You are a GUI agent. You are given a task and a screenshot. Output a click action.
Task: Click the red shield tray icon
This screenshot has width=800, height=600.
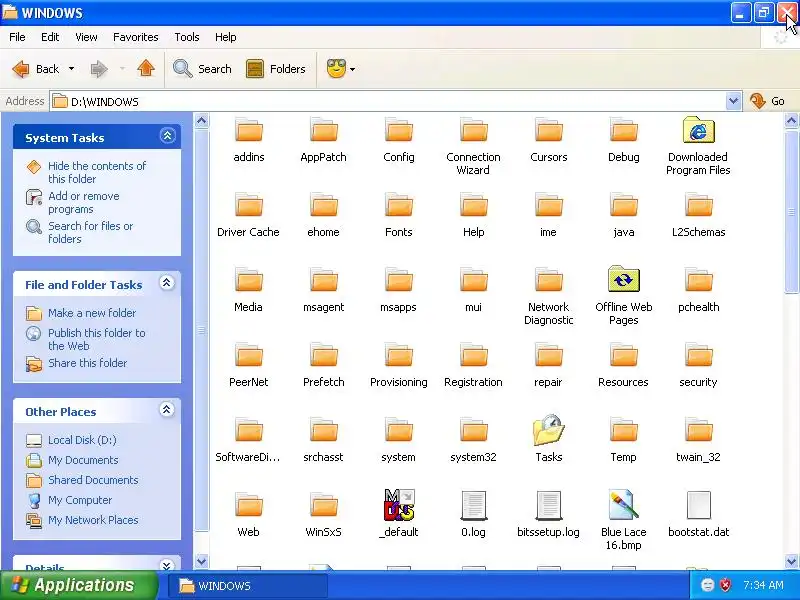tap(725, 585)
